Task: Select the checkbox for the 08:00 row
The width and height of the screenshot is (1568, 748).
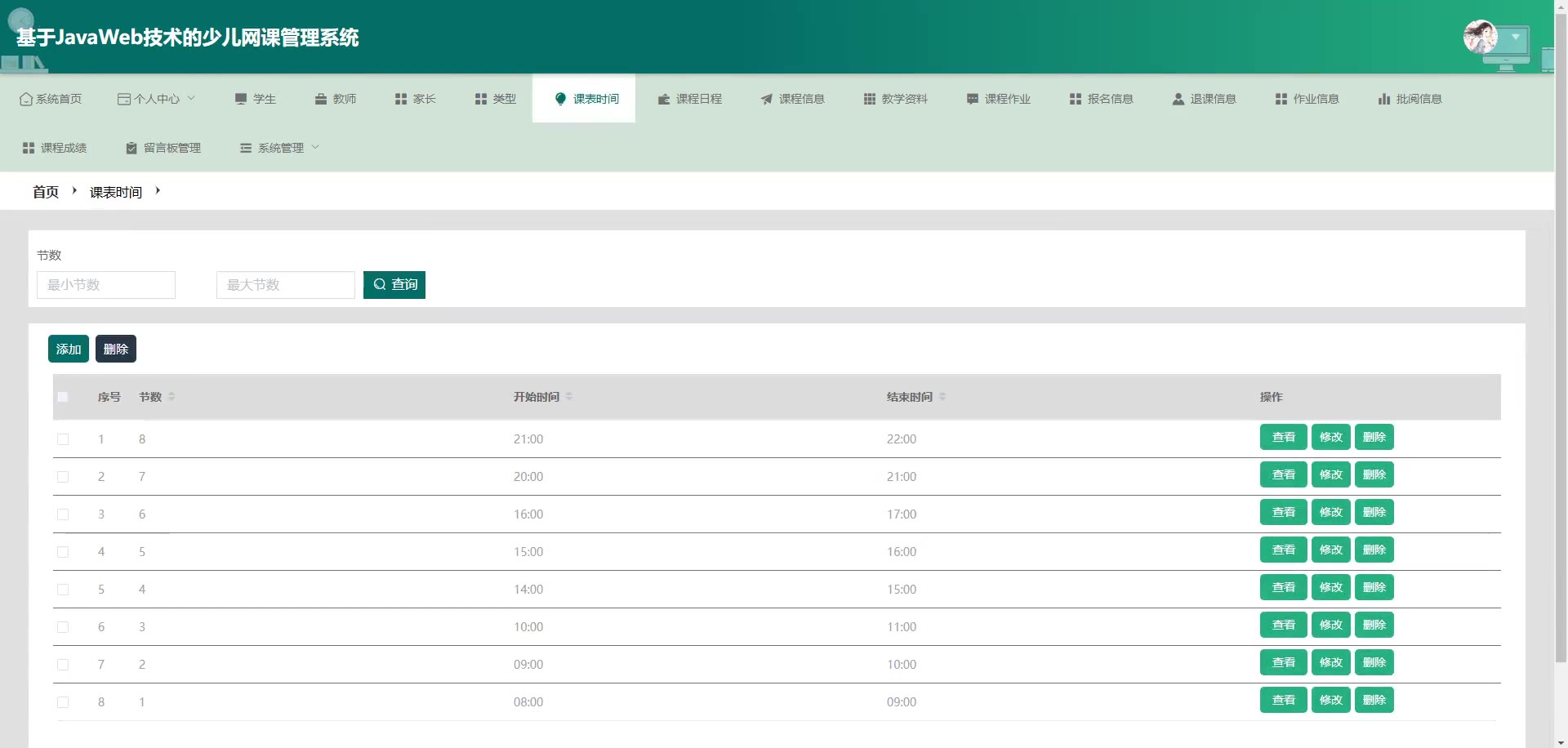Action: point(63,702)
